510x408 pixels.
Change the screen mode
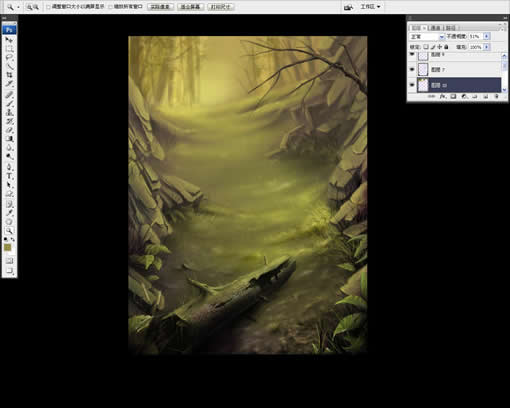coord(9,271)
